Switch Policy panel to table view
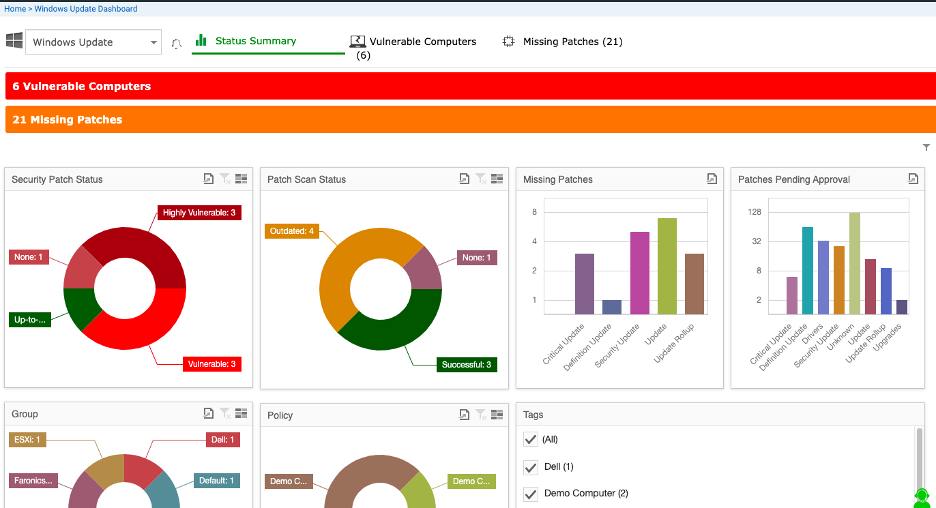This screenshot has height=508, width=936. point(497,414)
